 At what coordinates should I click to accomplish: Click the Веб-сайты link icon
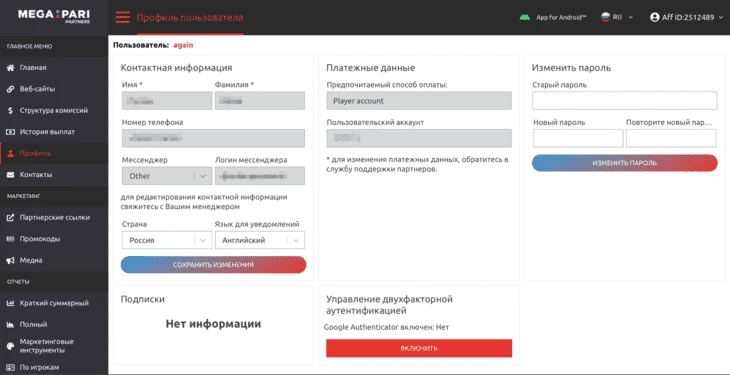coord(10,89)
